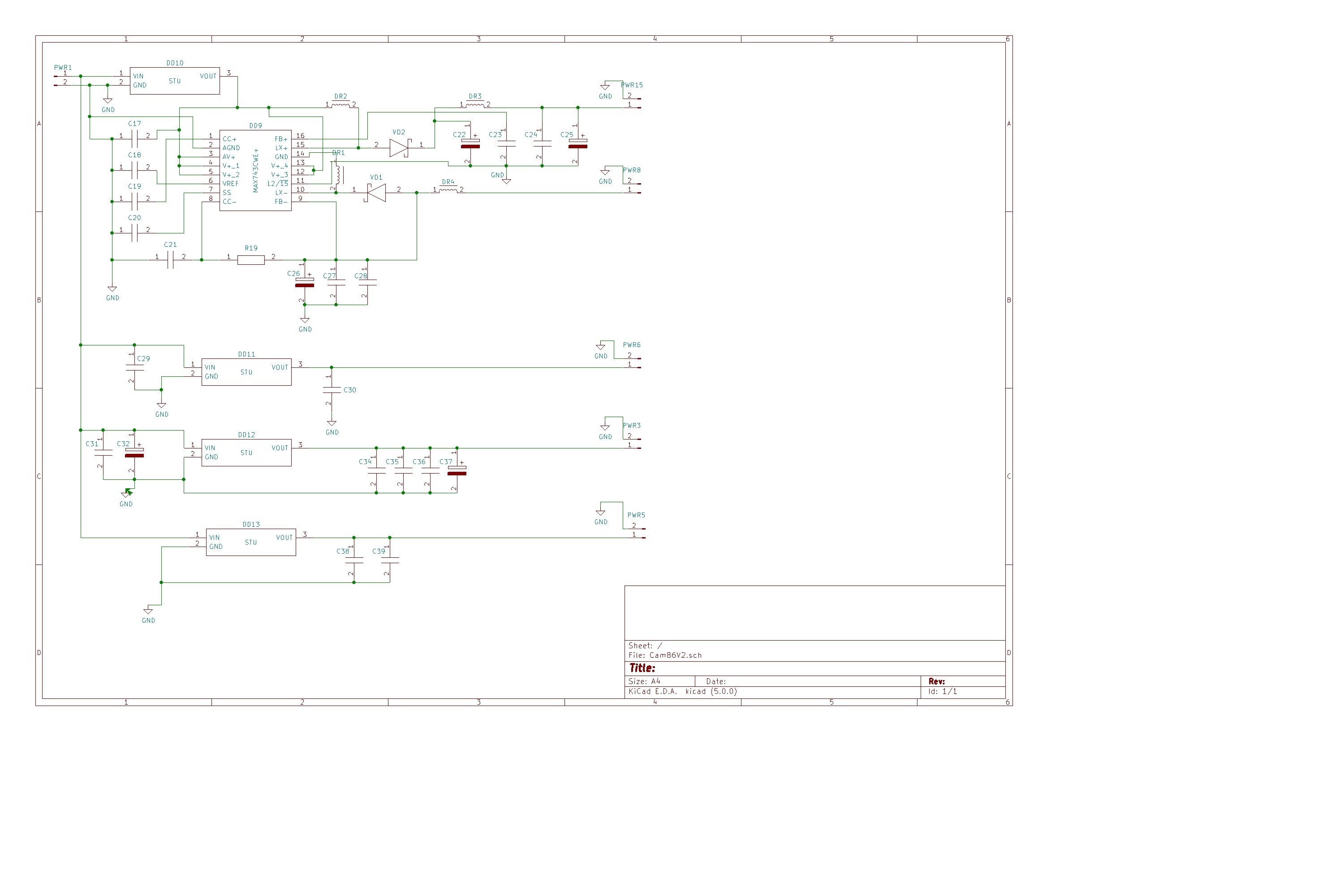This screenshot has height=896, width=1344.
Task: Click the File: Cam86V2.sch text
Action: click(x=664, y=655)
